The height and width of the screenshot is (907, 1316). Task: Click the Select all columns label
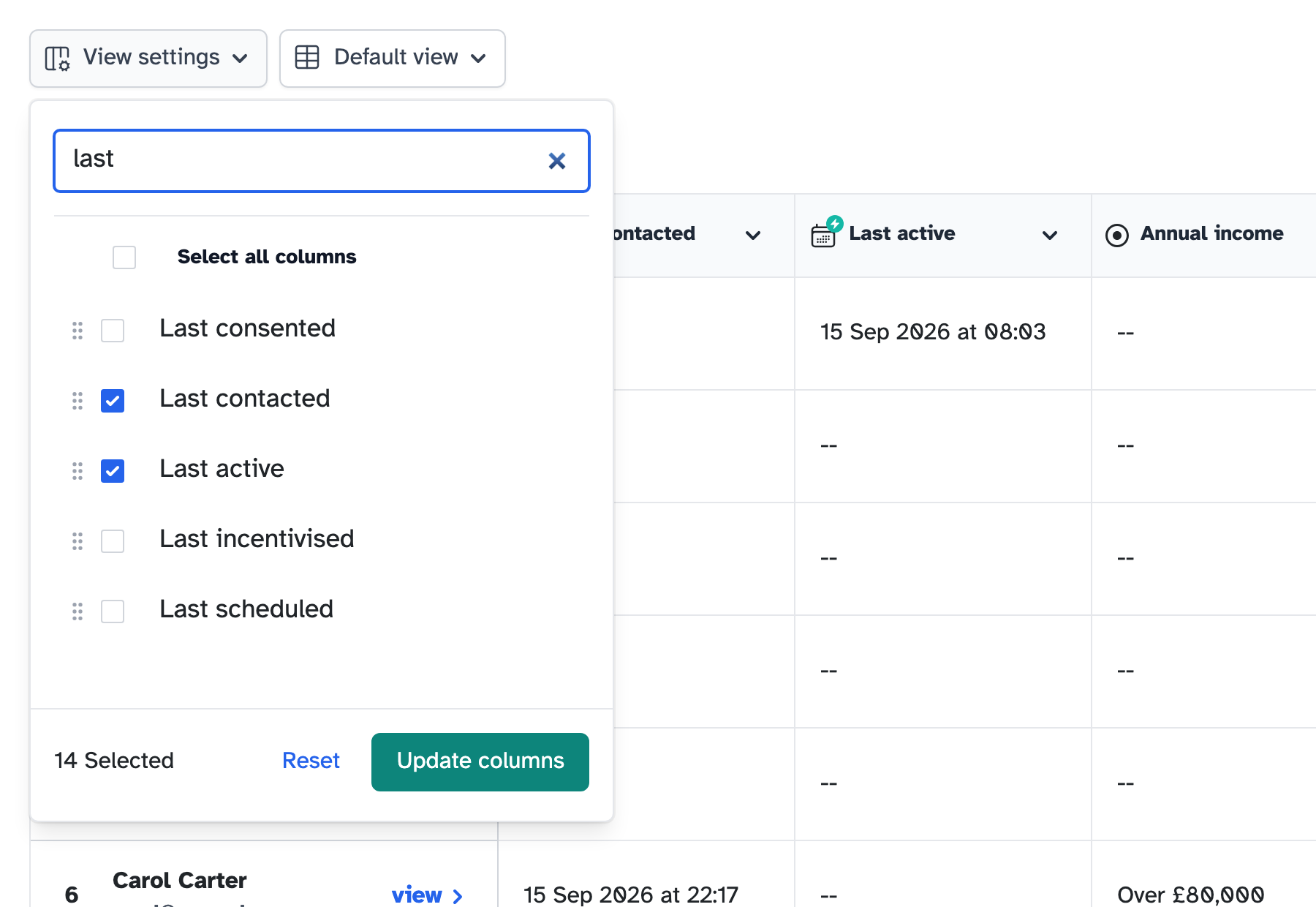(x=267, y=257)
